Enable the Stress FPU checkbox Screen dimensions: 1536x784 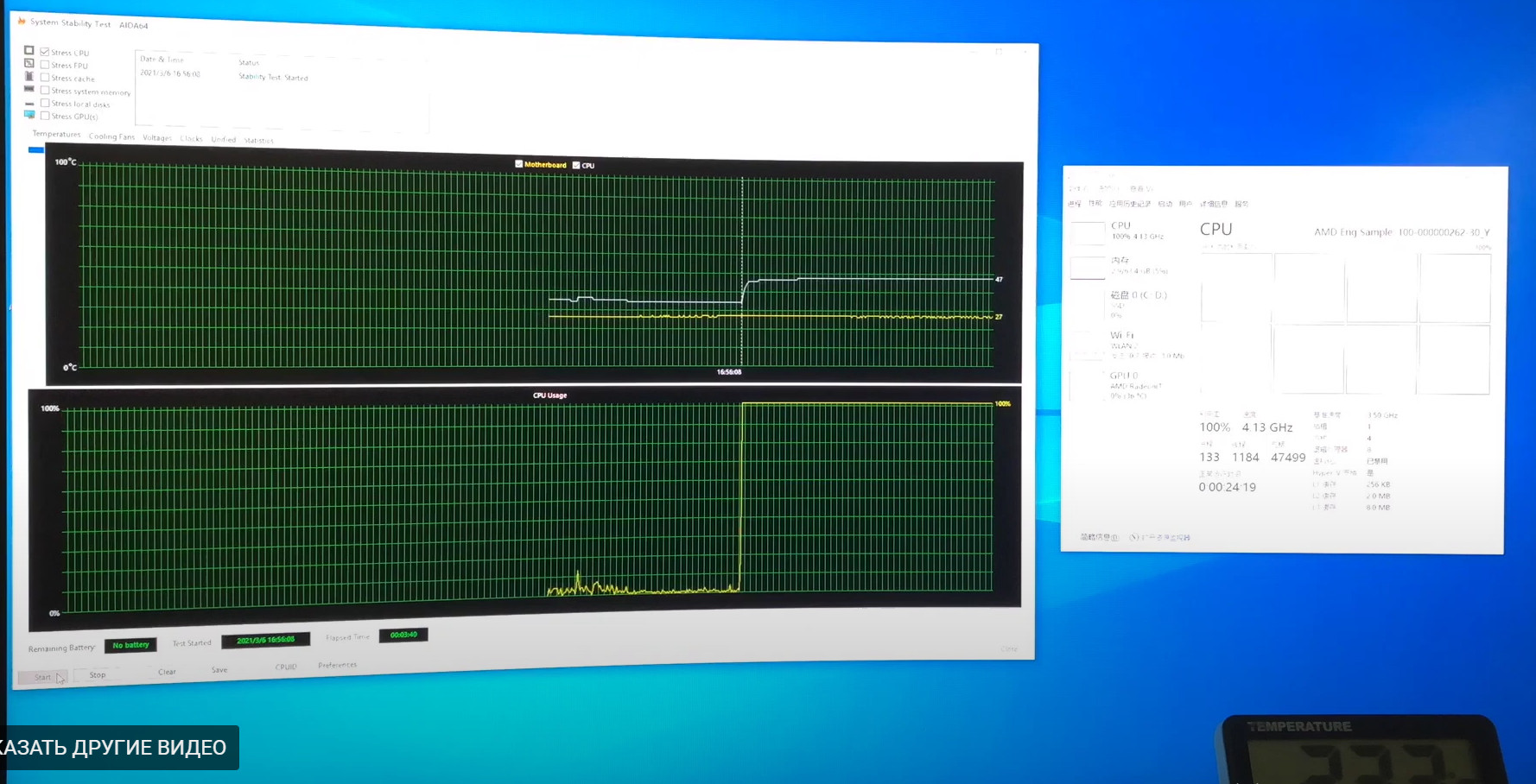coord(45,65)
